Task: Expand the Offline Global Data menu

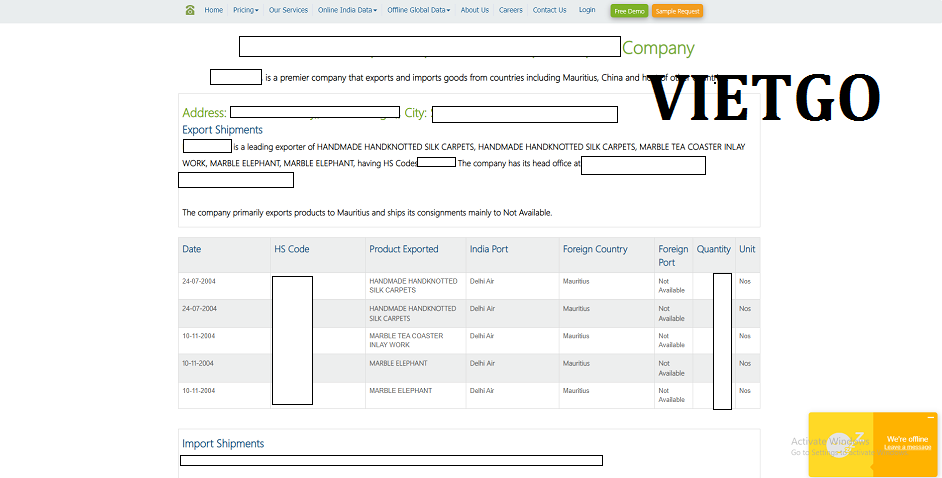Action: pos(418,10)
